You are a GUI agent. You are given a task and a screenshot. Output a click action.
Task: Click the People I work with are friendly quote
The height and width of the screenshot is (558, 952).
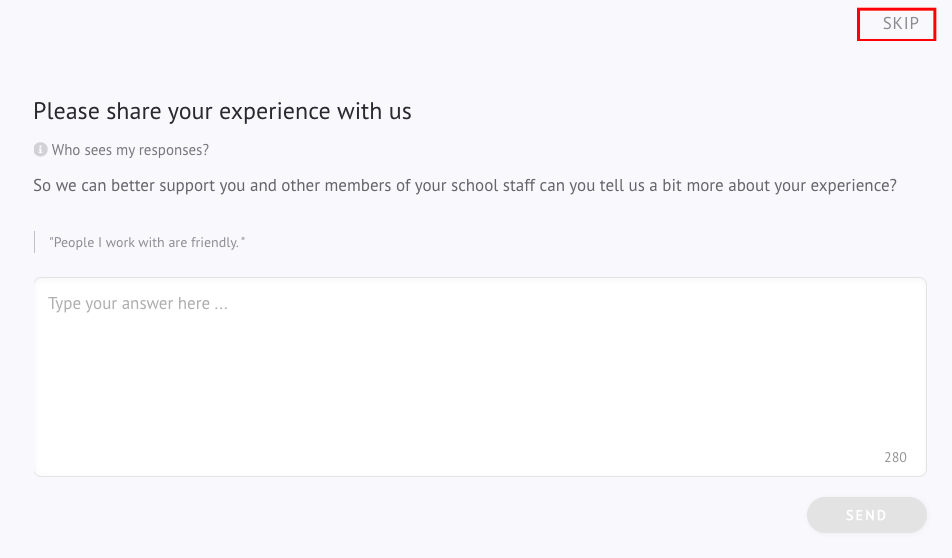[147, 242]
